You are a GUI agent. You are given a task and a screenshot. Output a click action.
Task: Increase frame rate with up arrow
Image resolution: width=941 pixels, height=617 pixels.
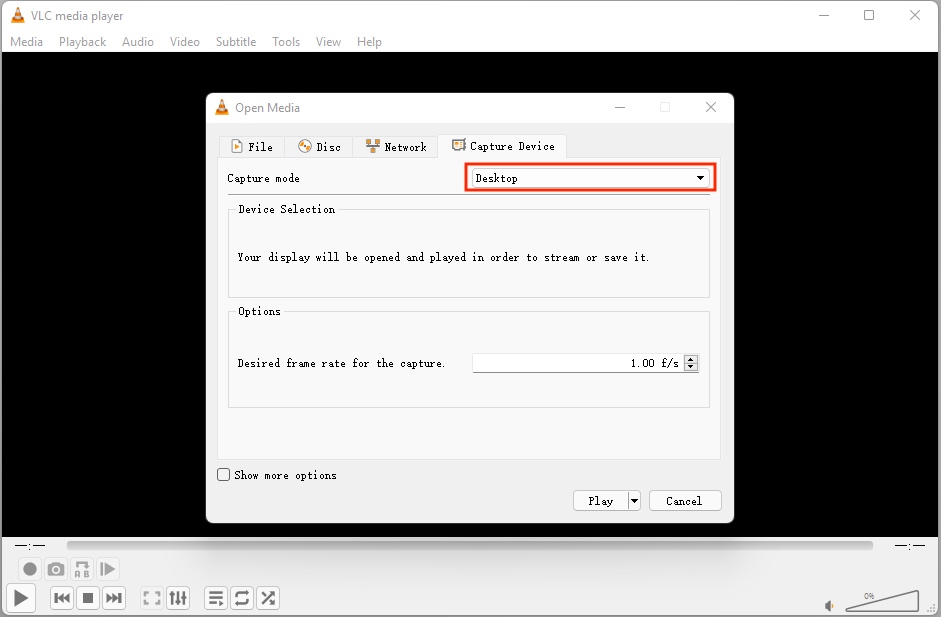coord(691,359)
